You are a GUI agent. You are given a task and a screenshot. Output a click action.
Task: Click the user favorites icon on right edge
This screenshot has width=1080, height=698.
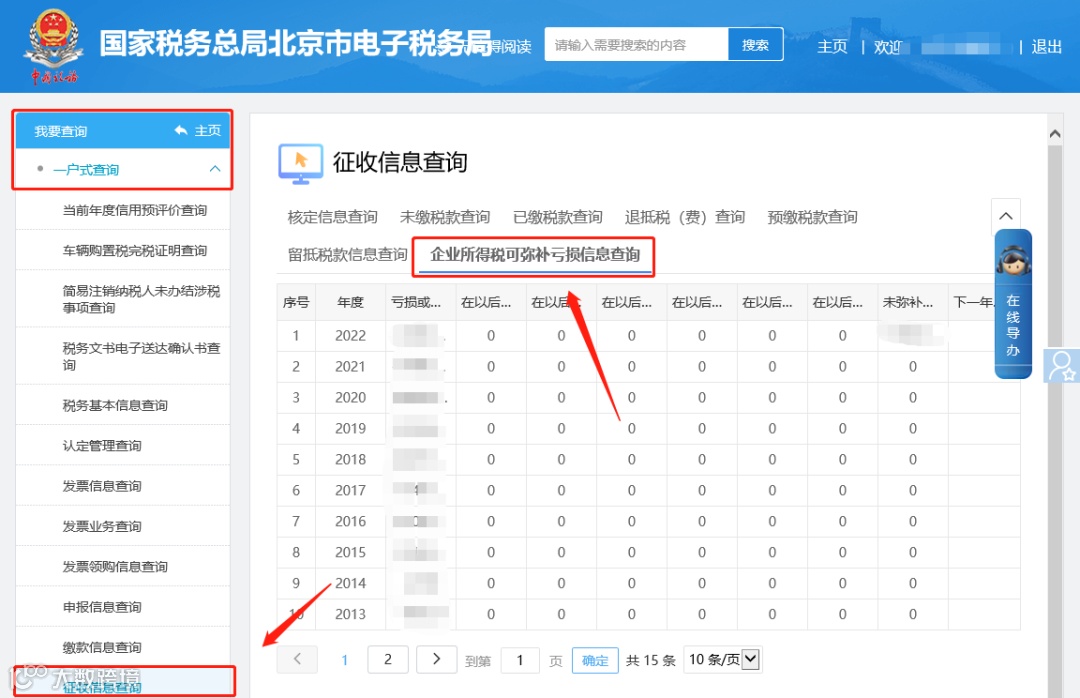point(1061,366)
